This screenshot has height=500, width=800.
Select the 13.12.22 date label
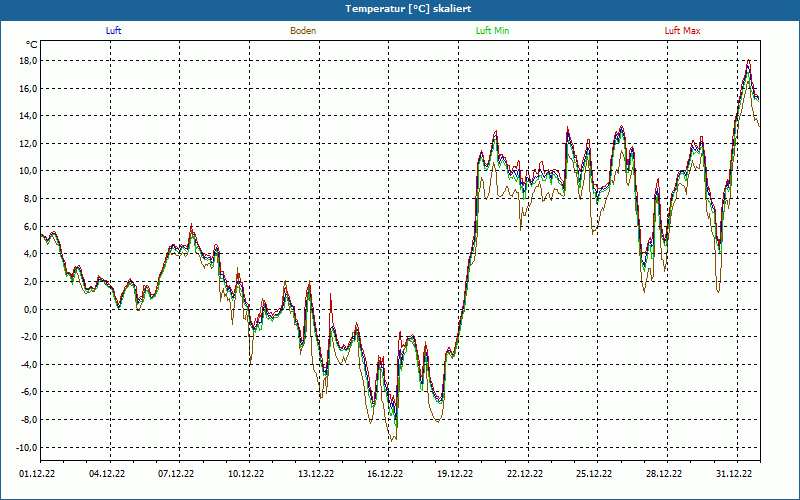pos(315,475)
